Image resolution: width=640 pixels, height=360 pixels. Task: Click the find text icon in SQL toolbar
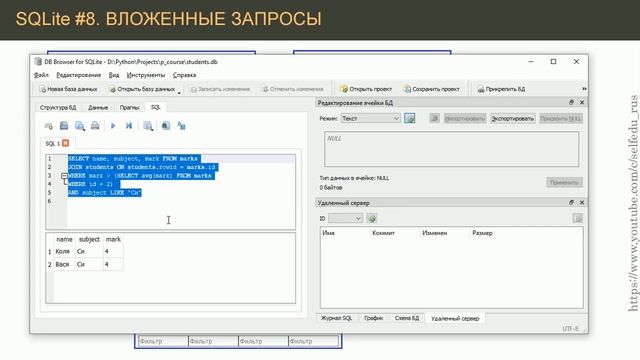click(166, 126)
